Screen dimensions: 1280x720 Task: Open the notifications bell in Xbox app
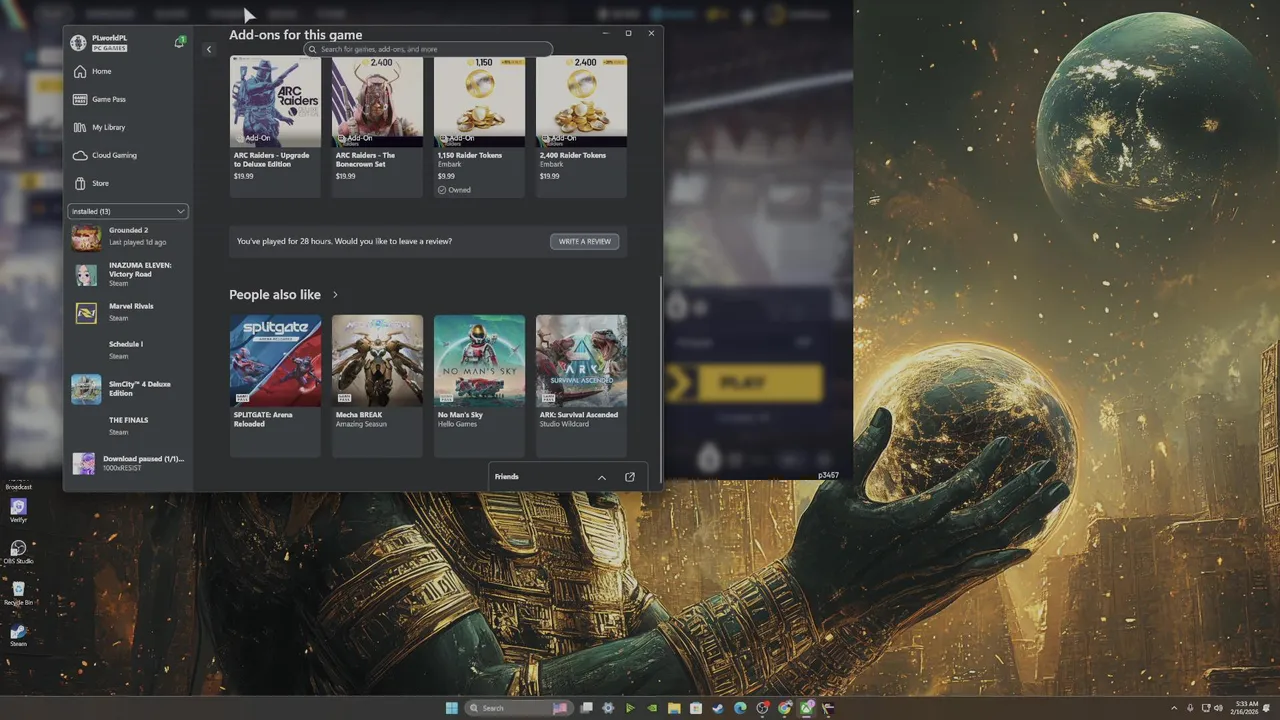pyautogui.click(x=179, y=42)
